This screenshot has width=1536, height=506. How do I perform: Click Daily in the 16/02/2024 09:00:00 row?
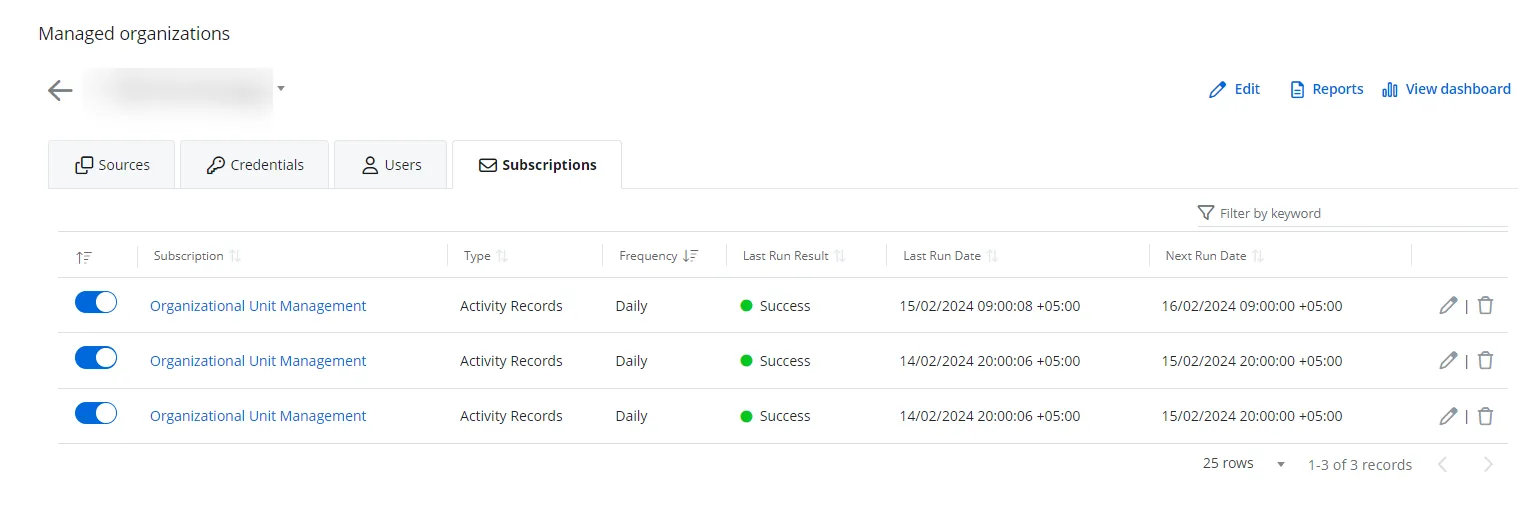pos(632,306)
